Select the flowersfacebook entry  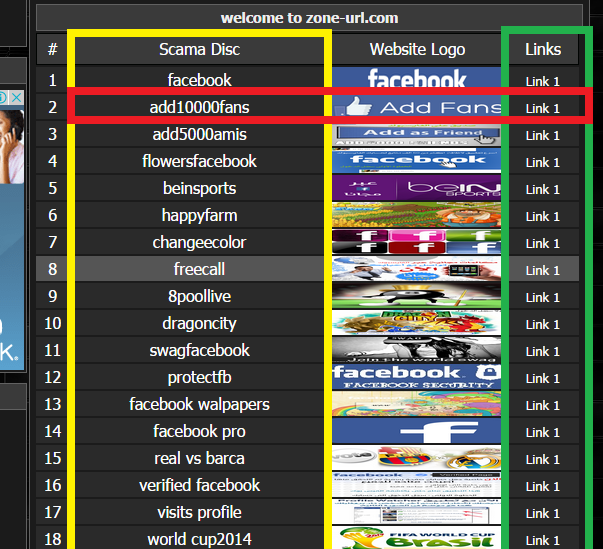pos(199,161)
